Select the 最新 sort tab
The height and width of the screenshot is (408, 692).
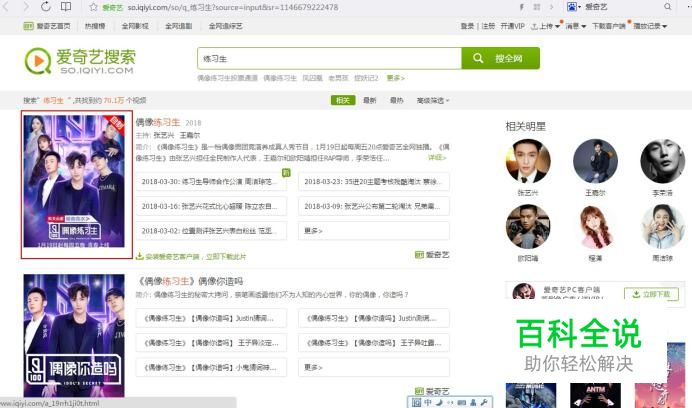[370, 100]
